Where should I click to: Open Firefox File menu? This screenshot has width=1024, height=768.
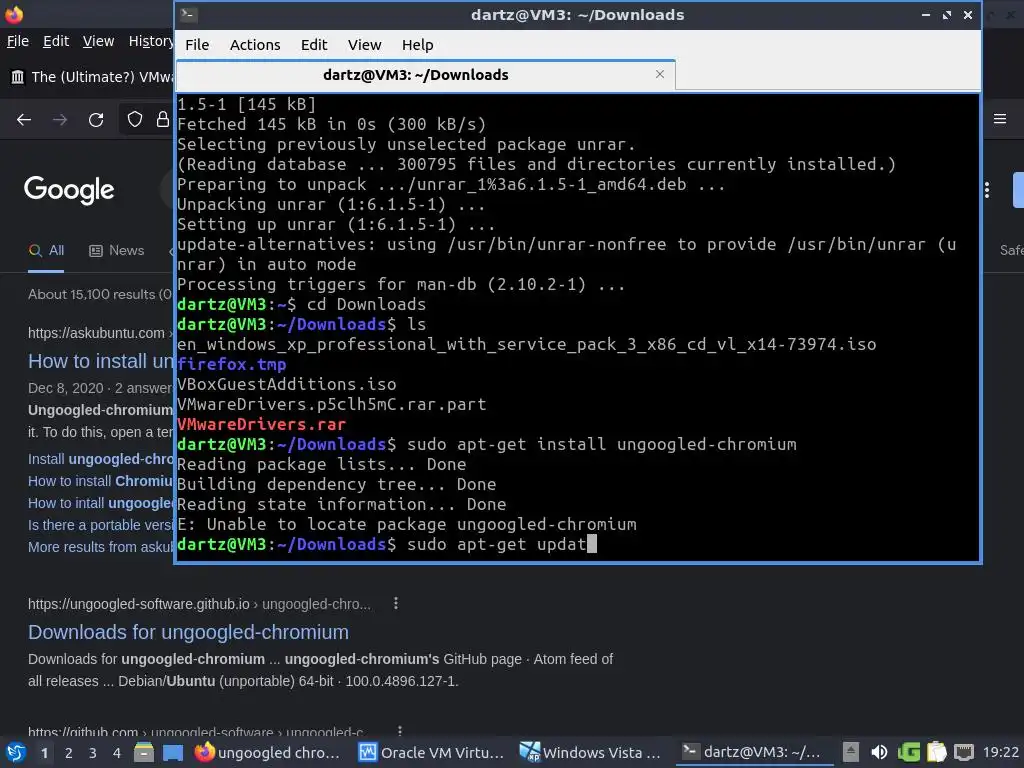point(18,41)
